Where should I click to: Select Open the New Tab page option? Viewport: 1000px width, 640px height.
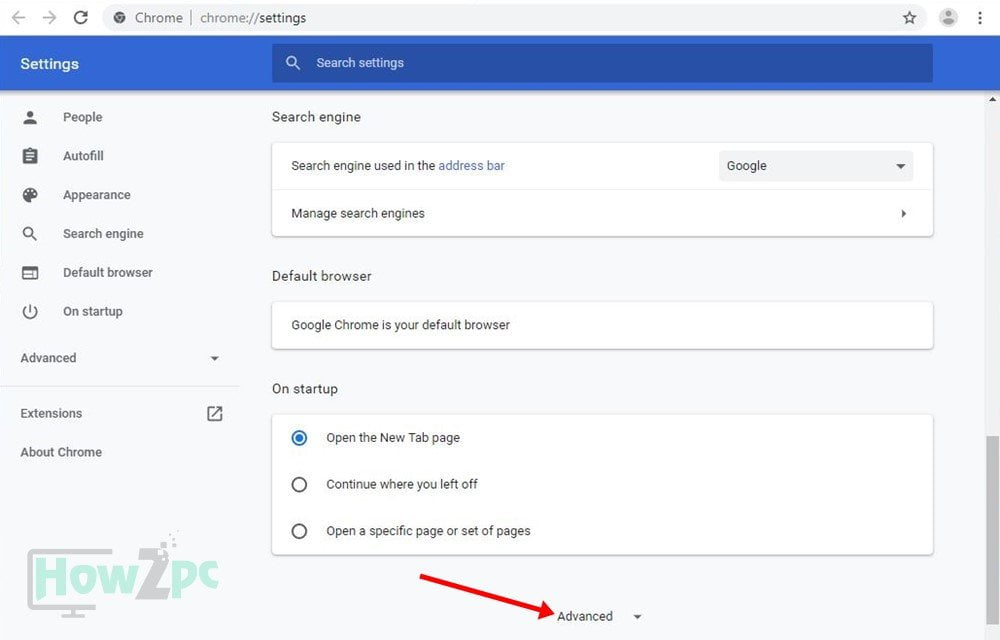299,438
